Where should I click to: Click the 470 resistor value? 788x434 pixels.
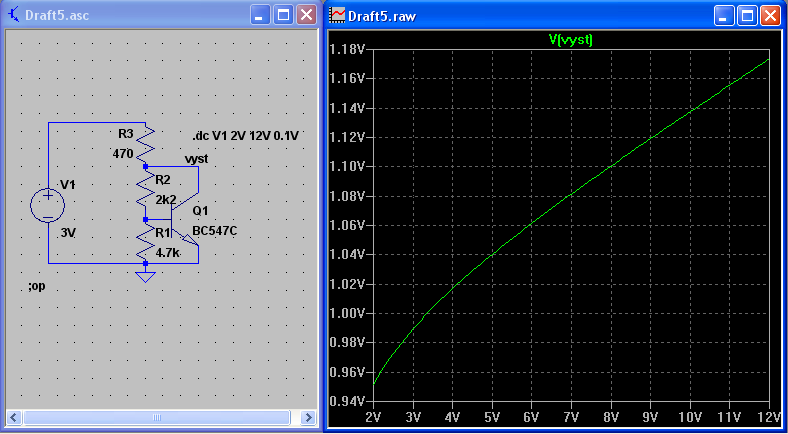point(123,154)
